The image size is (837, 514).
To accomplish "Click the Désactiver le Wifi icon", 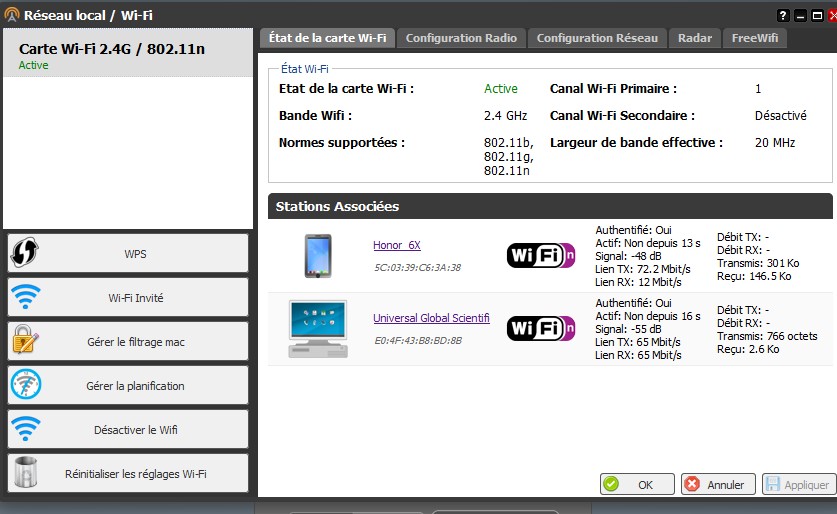I will [24, 429].
